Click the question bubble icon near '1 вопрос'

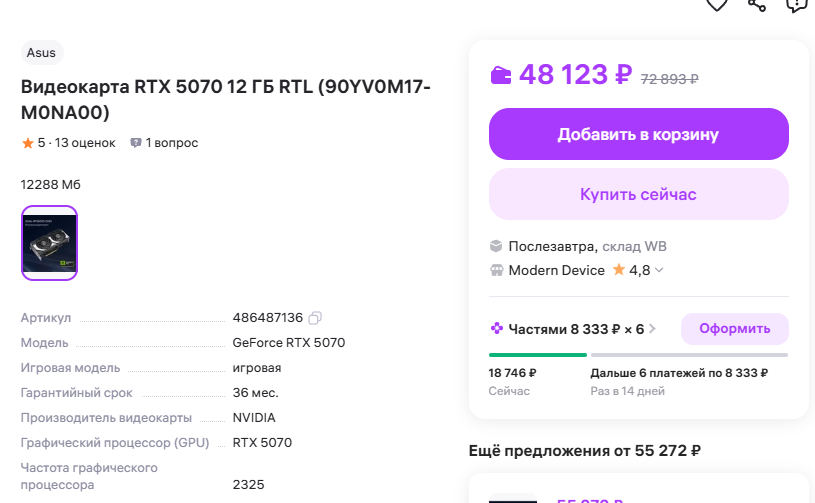click(136, 143)
